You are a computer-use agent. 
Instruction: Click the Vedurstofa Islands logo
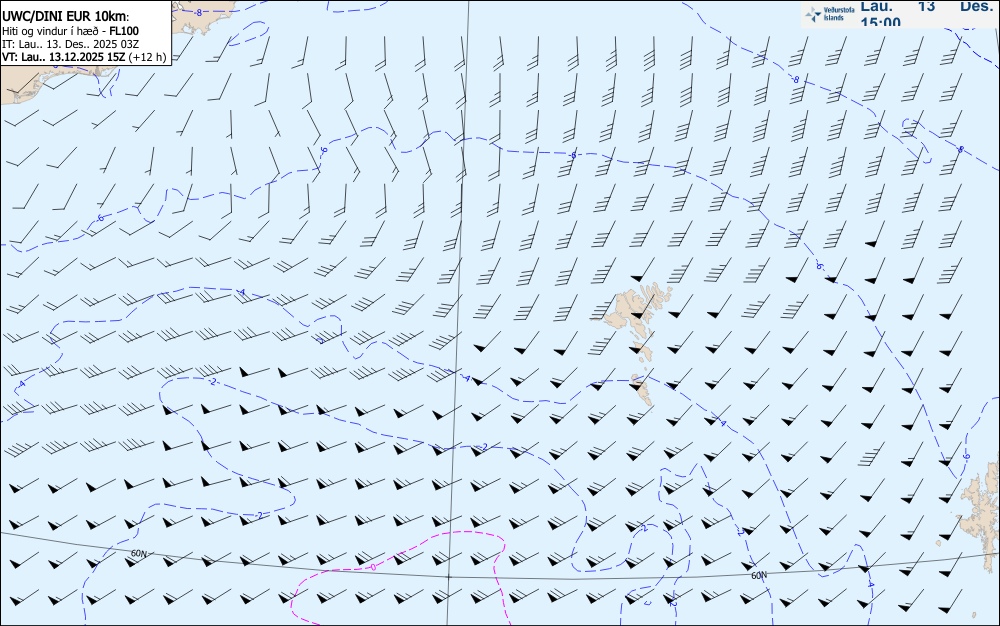(829, 14)
